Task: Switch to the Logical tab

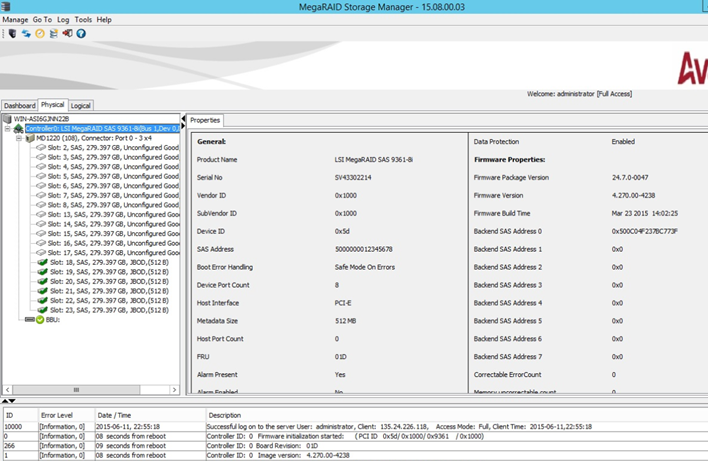Action: pos(80,106)
